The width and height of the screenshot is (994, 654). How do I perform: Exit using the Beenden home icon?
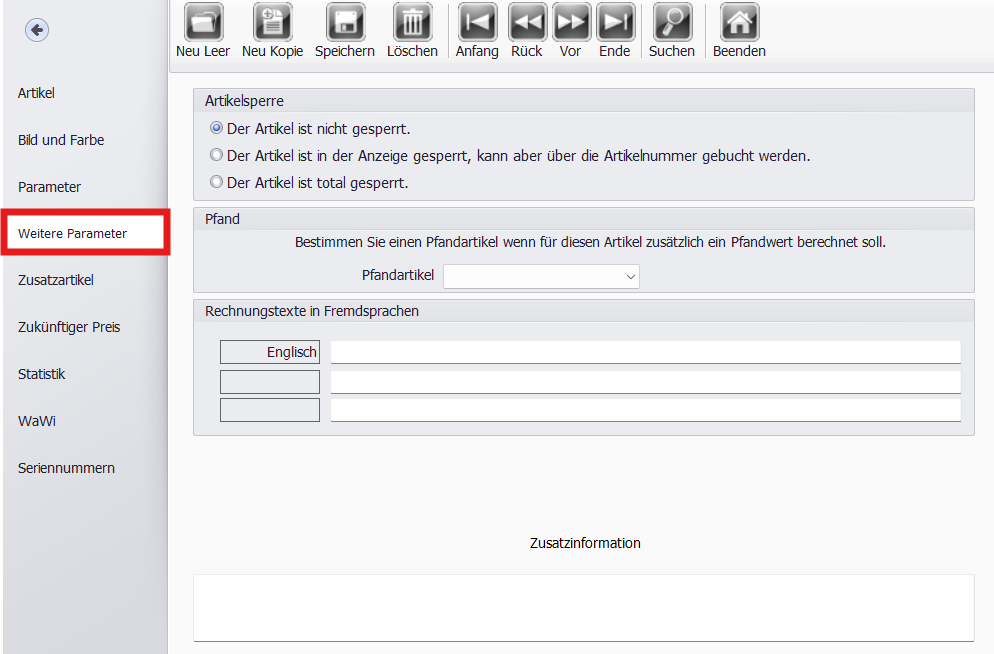[x=739, y=23]
